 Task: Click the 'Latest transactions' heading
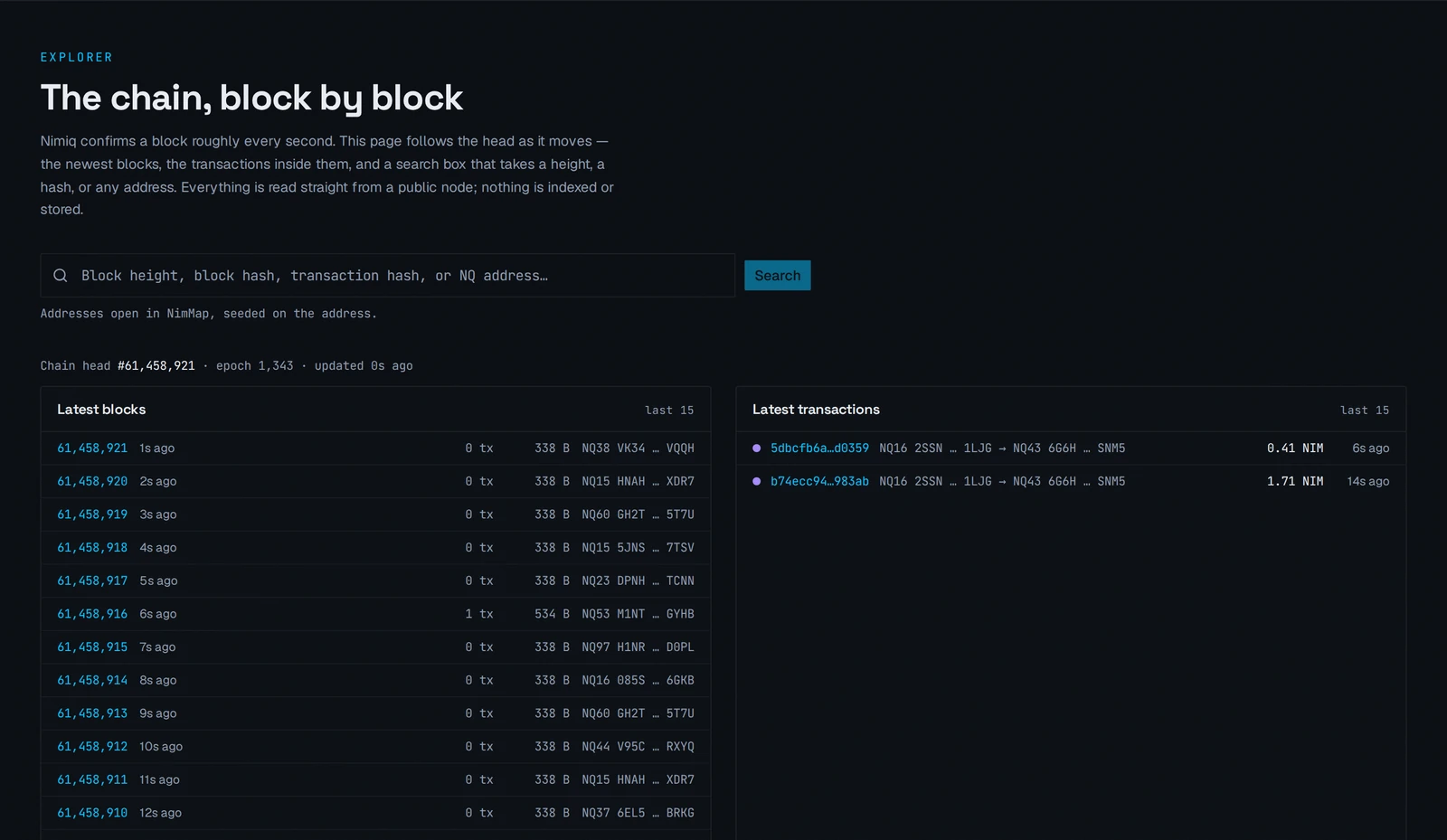pyautogui.click(x=816, y=410)
